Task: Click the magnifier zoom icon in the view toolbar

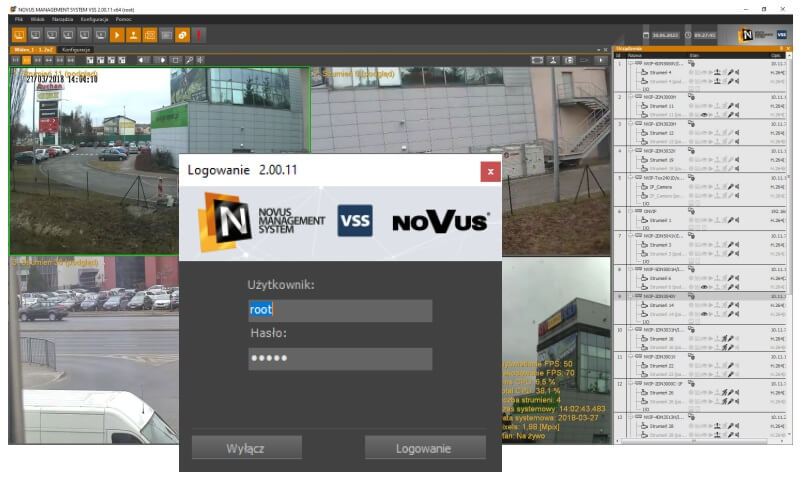Action: click(x=189, y=60)
